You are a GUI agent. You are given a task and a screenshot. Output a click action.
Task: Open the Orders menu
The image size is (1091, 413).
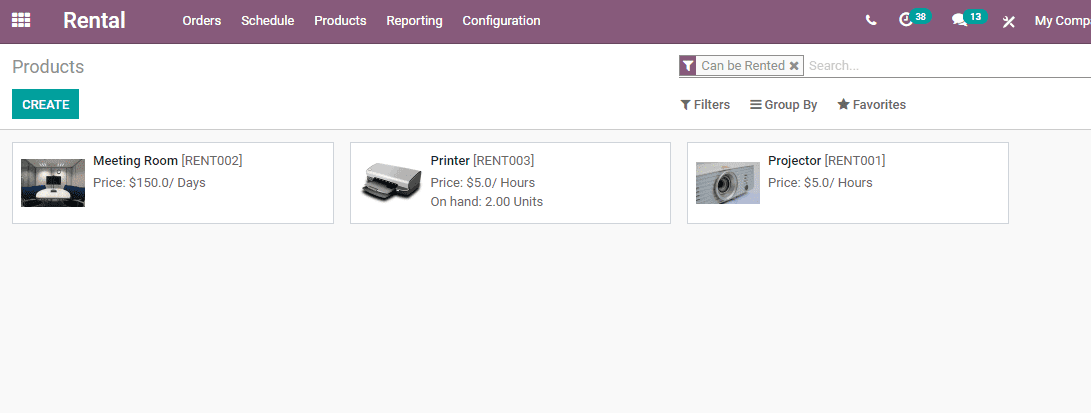[x=202, y=21]
